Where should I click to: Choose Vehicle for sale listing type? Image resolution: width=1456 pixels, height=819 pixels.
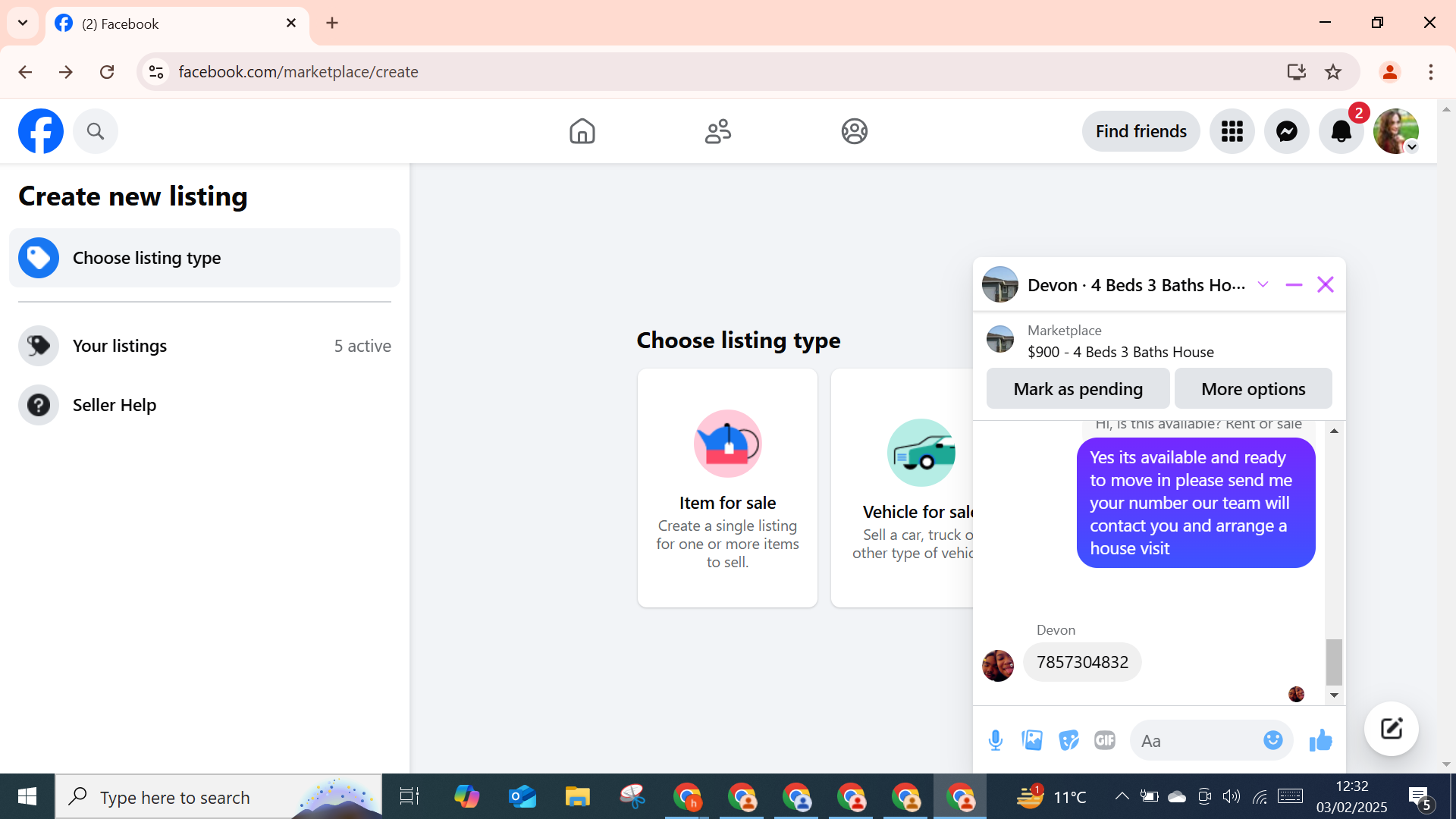tap(902, 488)
